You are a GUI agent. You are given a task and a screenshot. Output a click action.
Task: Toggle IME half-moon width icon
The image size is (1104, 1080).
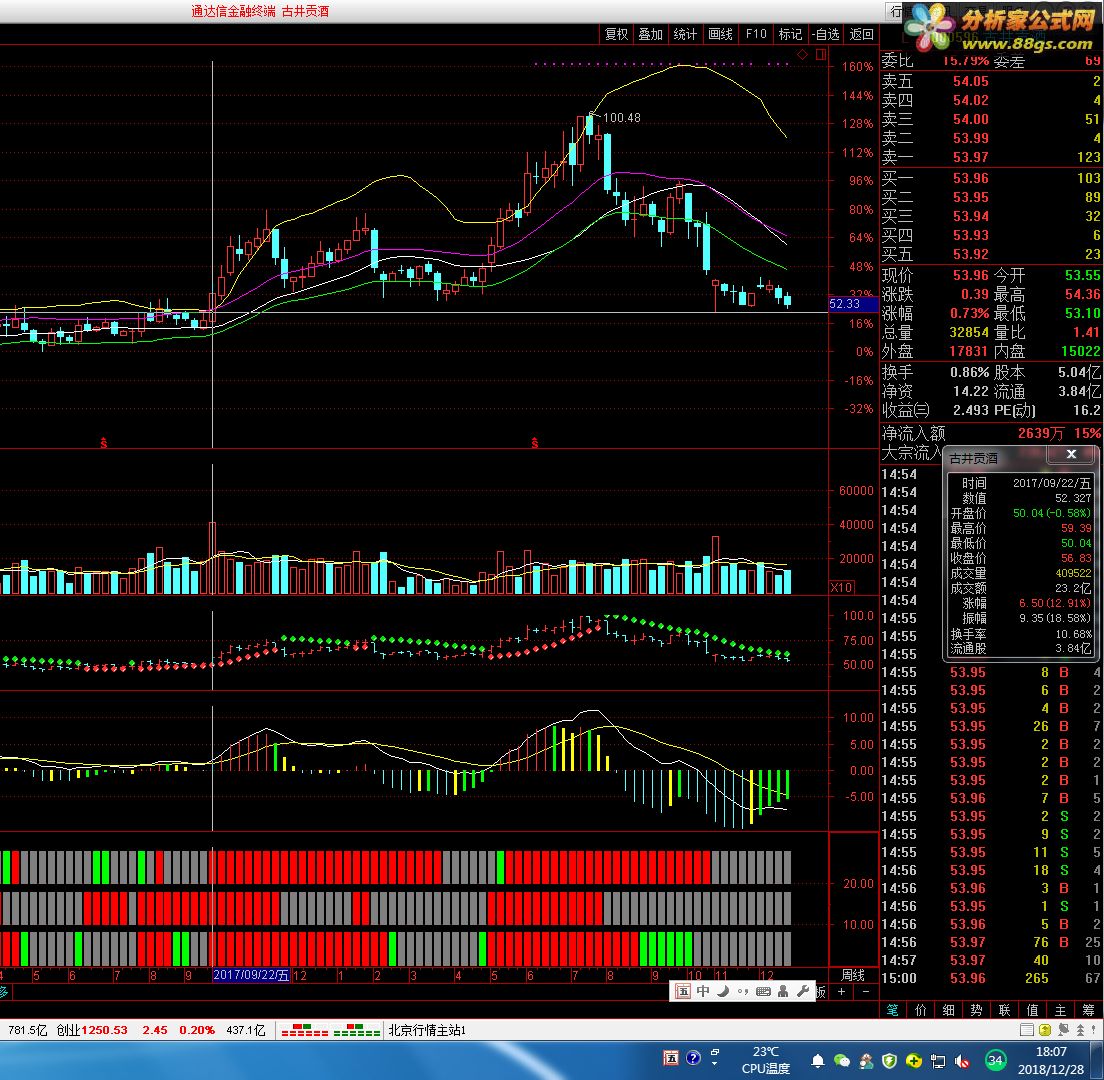pos(723,991)
